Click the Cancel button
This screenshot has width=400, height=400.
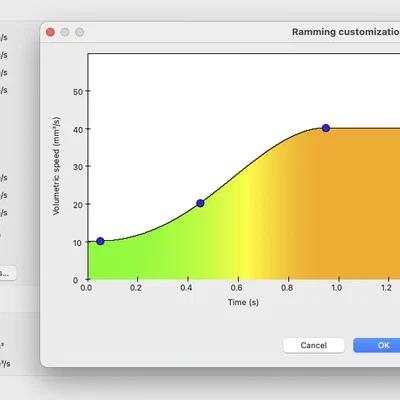pyautogui.click(x=314, y=345)
